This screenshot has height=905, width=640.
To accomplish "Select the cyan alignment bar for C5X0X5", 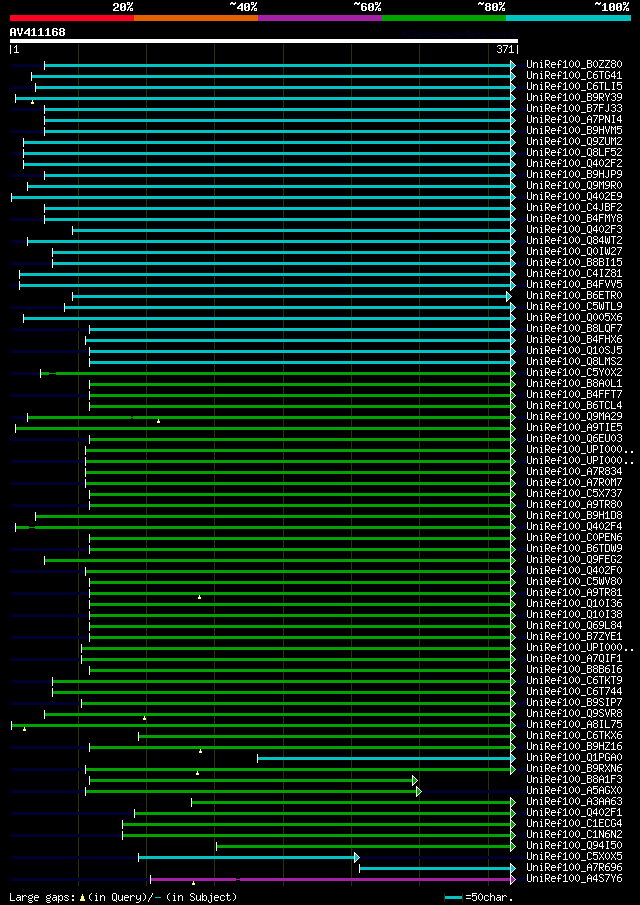I will point(248,858).
